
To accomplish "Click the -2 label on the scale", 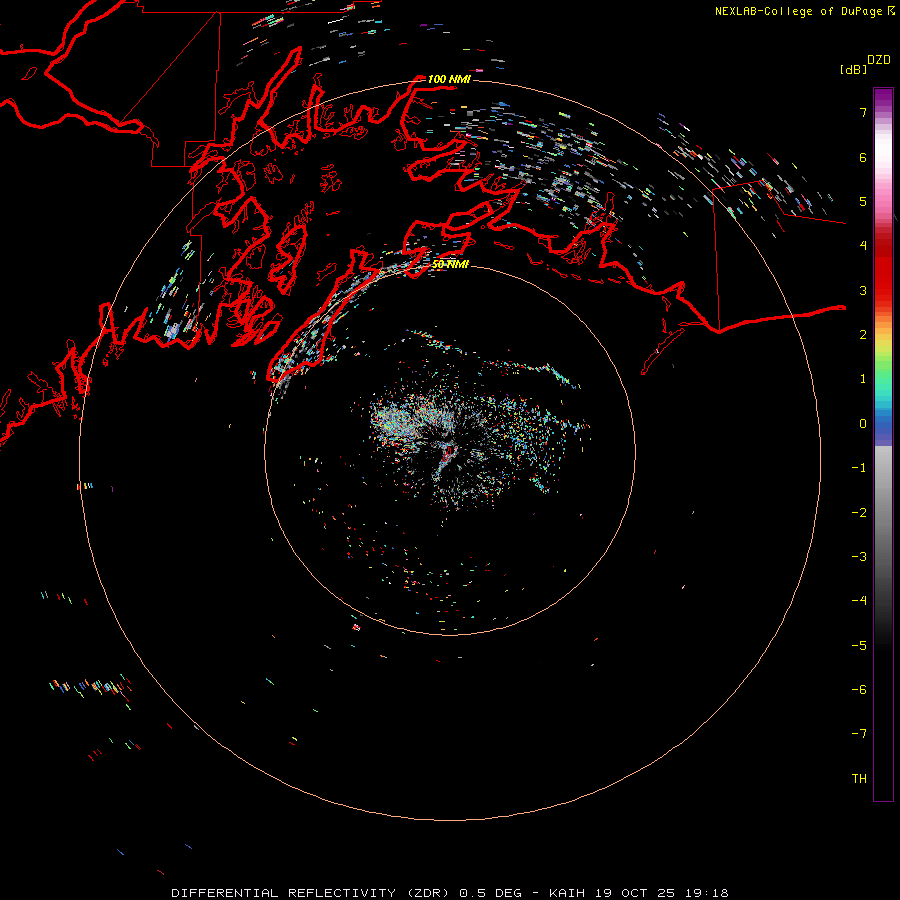I will tap(859, 513).
